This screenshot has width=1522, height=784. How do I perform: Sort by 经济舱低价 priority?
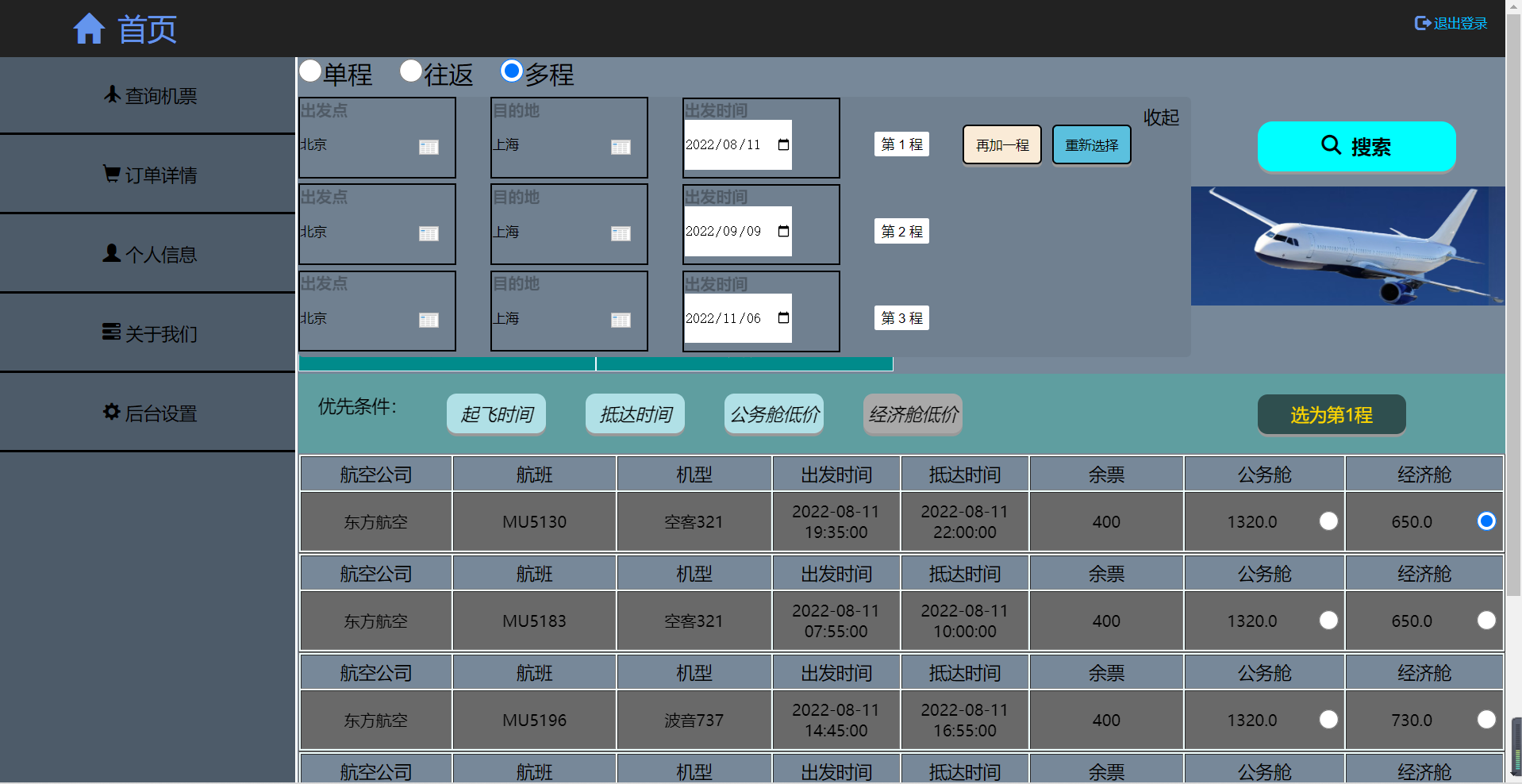(913, 414)
